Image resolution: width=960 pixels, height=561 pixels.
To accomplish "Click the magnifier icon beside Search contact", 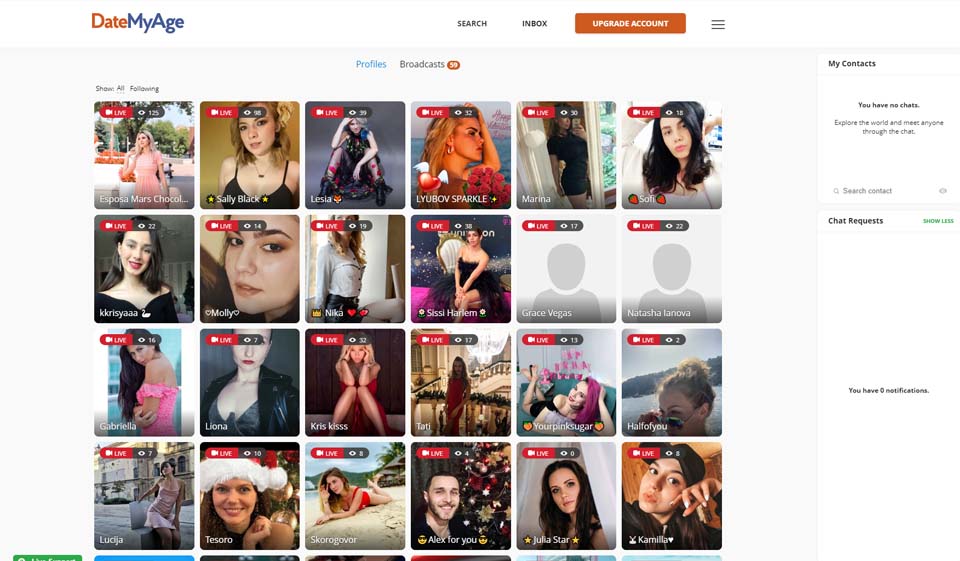I will (x=836, y=191).
